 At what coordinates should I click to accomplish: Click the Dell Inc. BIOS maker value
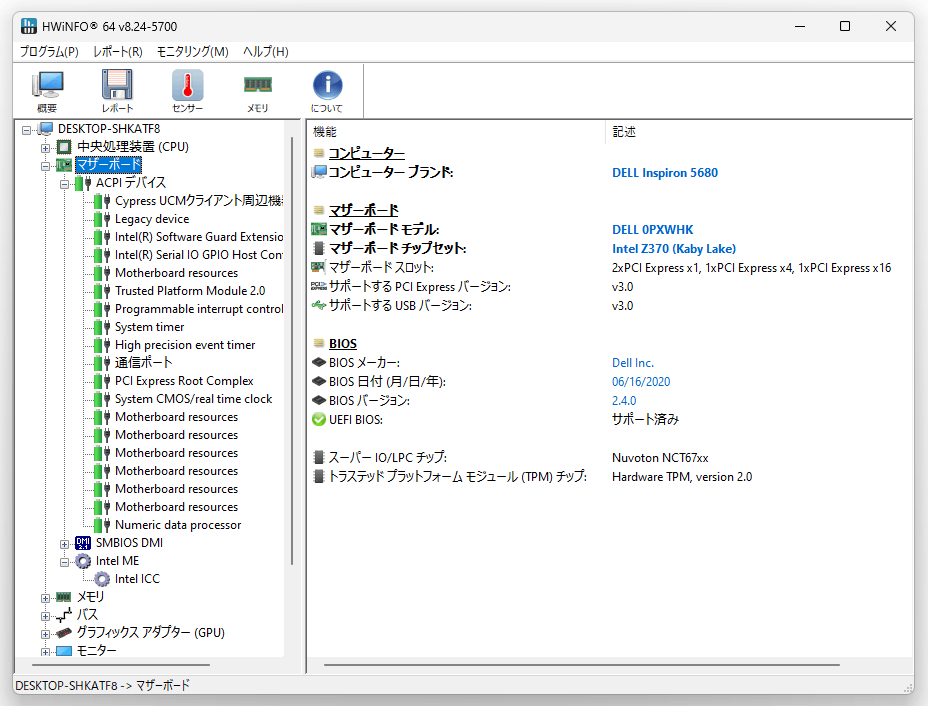633,363
